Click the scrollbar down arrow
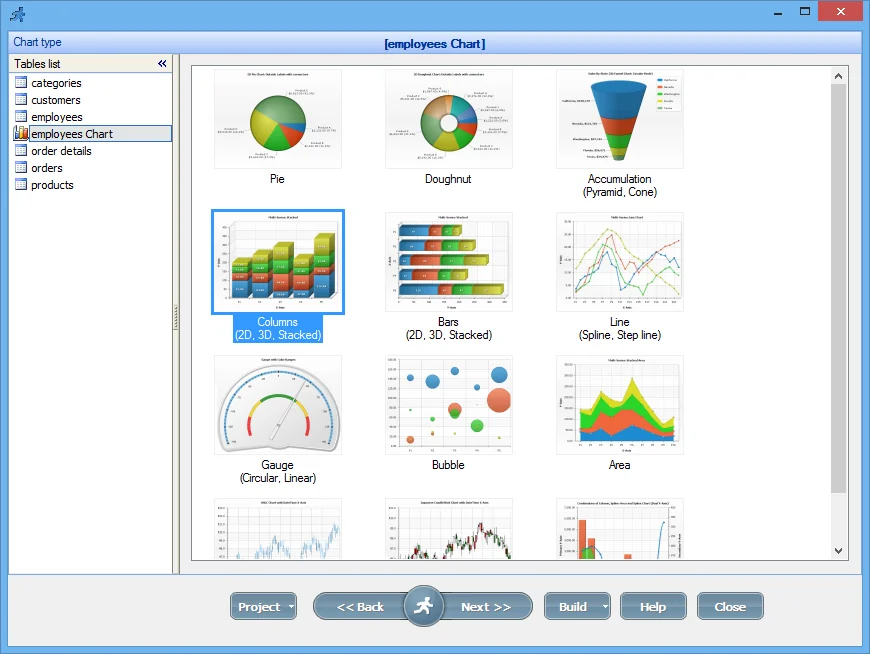The width and height of the screenshot is (870, 654). pyautogui.click(x=839, y=550)
